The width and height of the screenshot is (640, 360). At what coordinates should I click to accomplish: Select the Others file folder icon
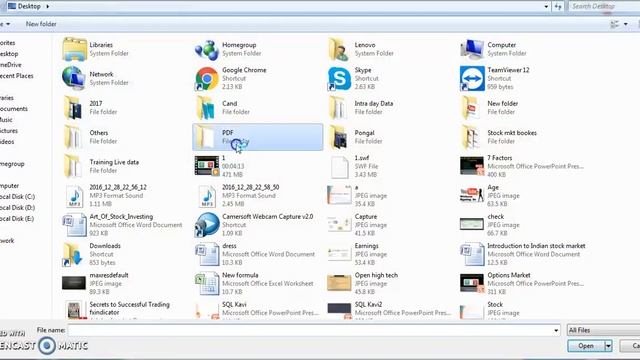point(73,137)
